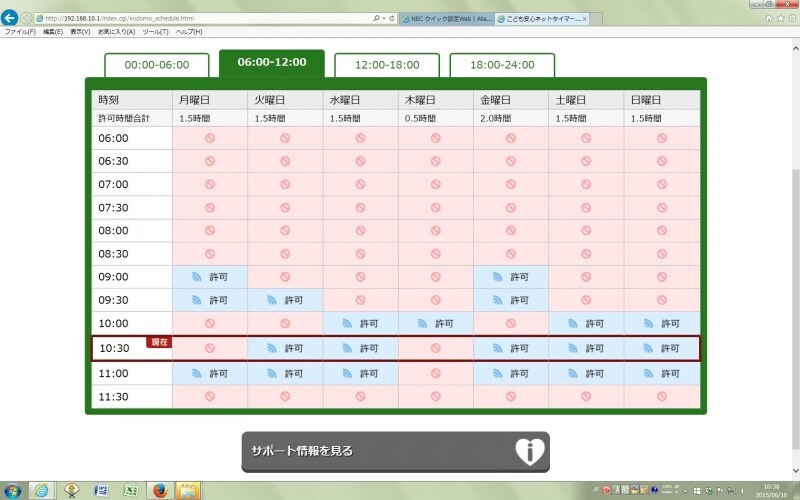Click the info heart icon on support button
This screenshot has width=800, height=500.
530,451
